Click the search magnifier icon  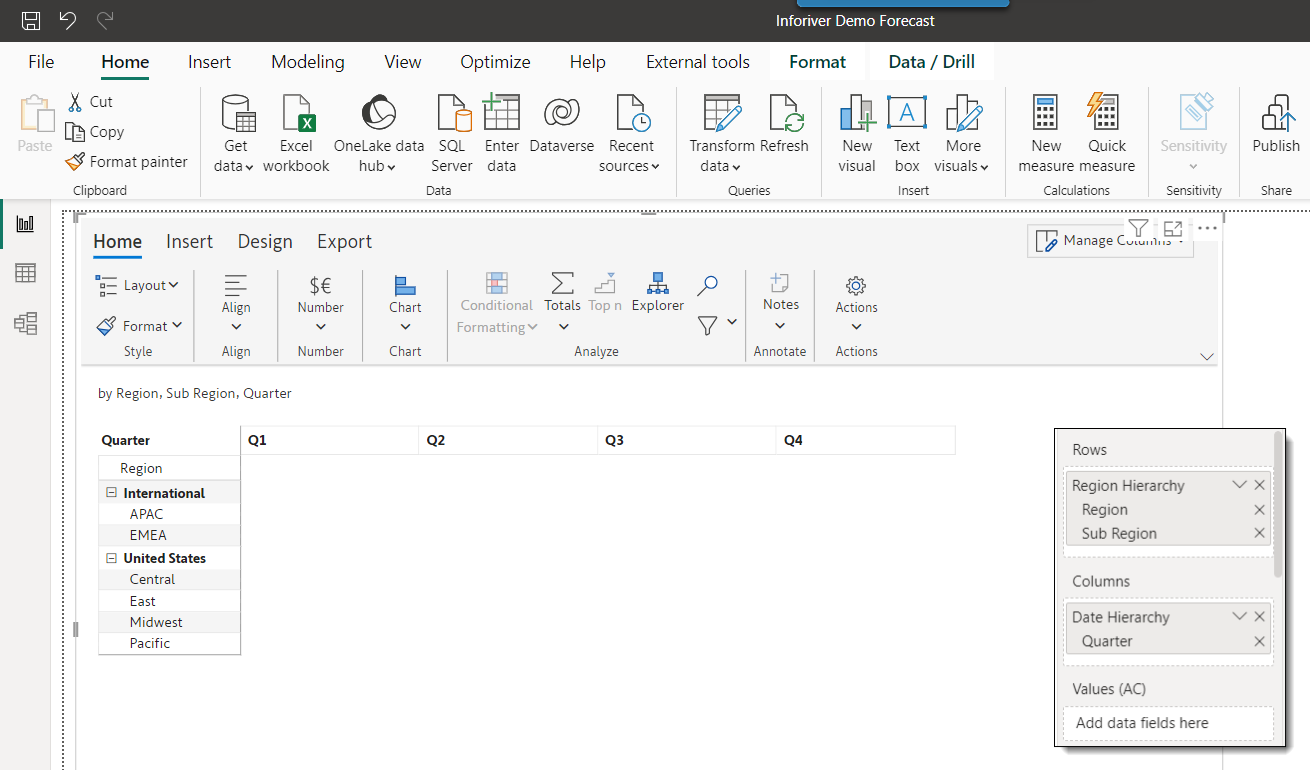tap(707, 286)
